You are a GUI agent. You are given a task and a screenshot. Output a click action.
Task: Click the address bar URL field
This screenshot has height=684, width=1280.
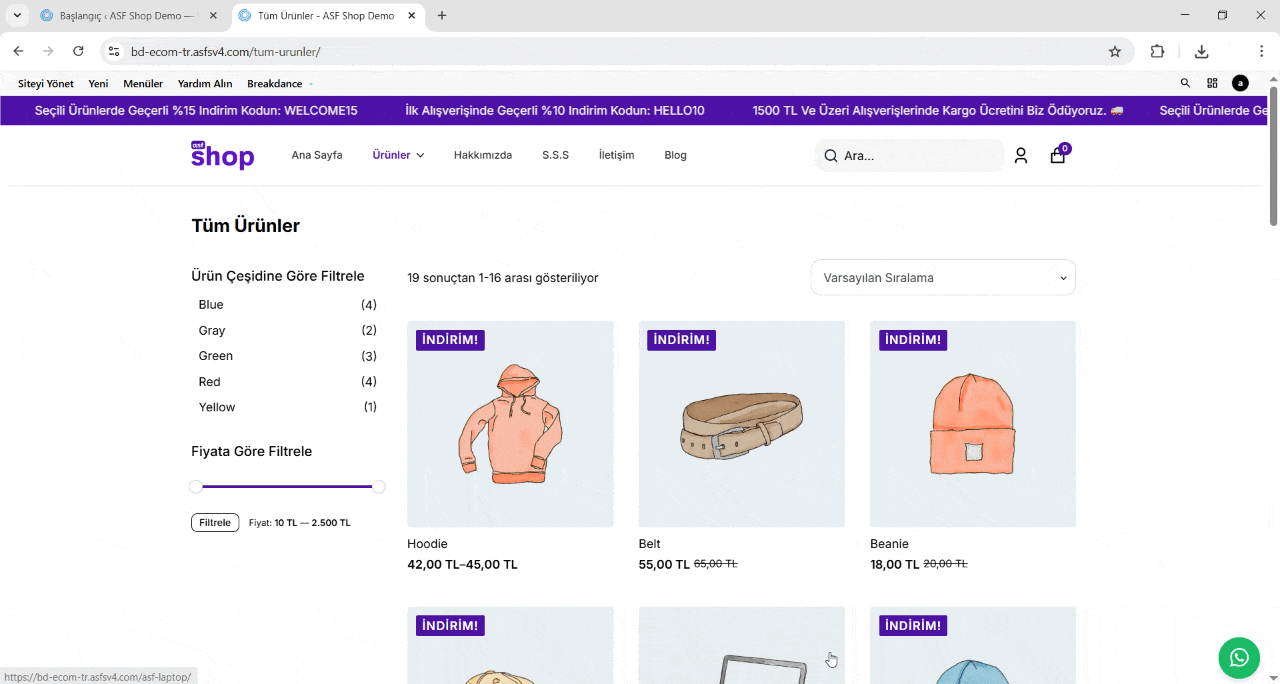tap(610, 51)
